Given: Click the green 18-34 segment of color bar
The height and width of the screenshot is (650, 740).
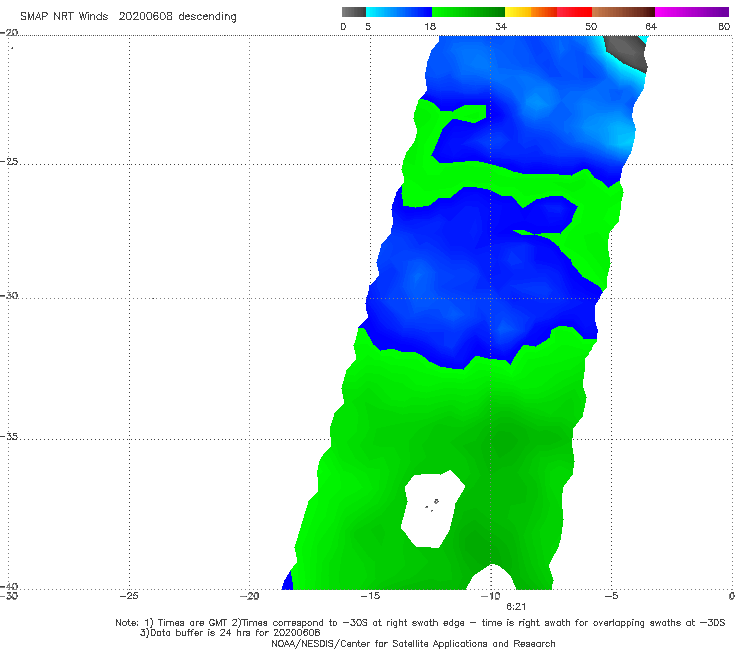Looking at the screenshot, I should 468,12.
